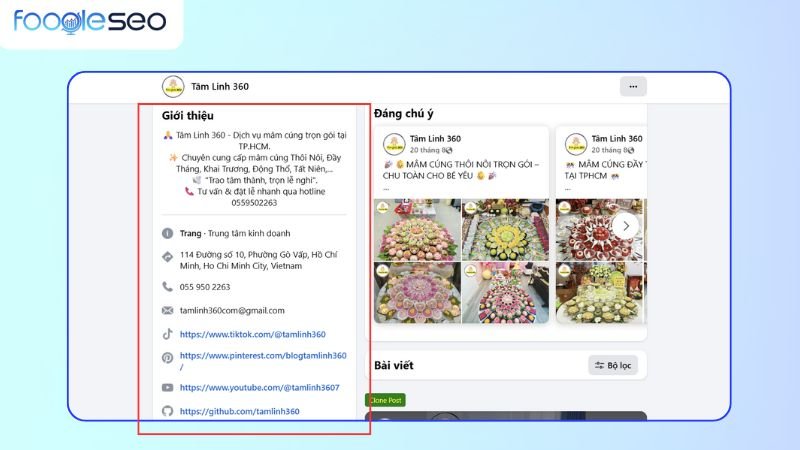The image size is (800, 450).
Task: Click the YouTube icon in the intro section
Action: pyautogui.click(x=167, y=387)
